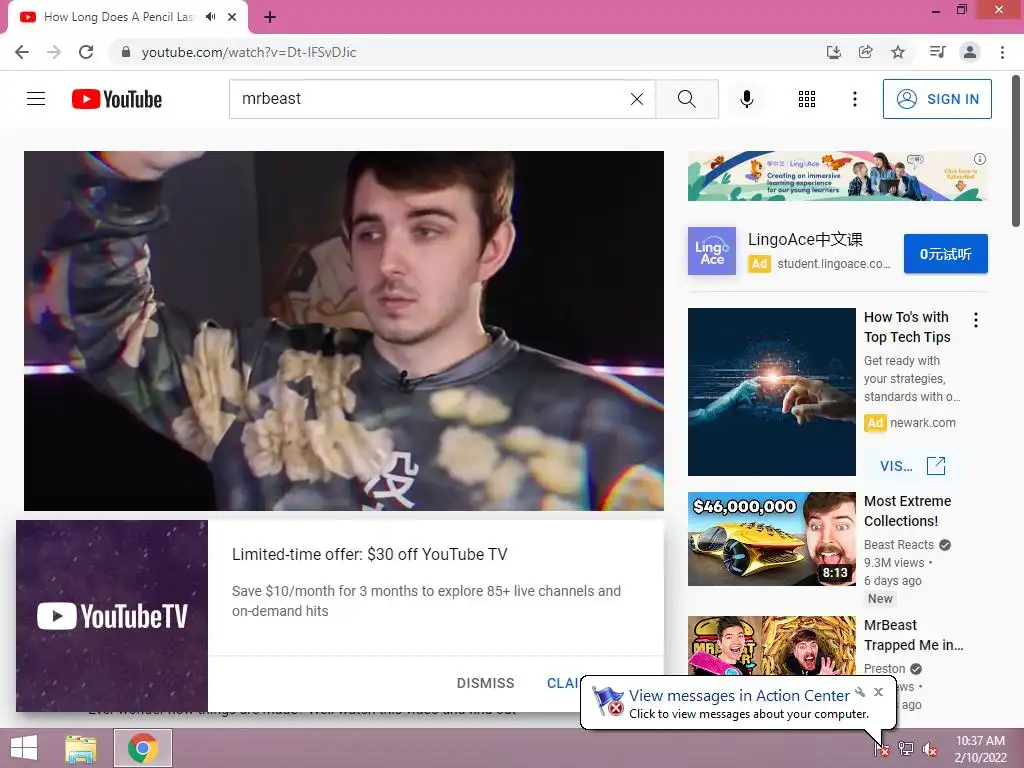Click the external link icon beside VIS...
Viewport: 1024px width, 768px height.
[x=936, y=466]
